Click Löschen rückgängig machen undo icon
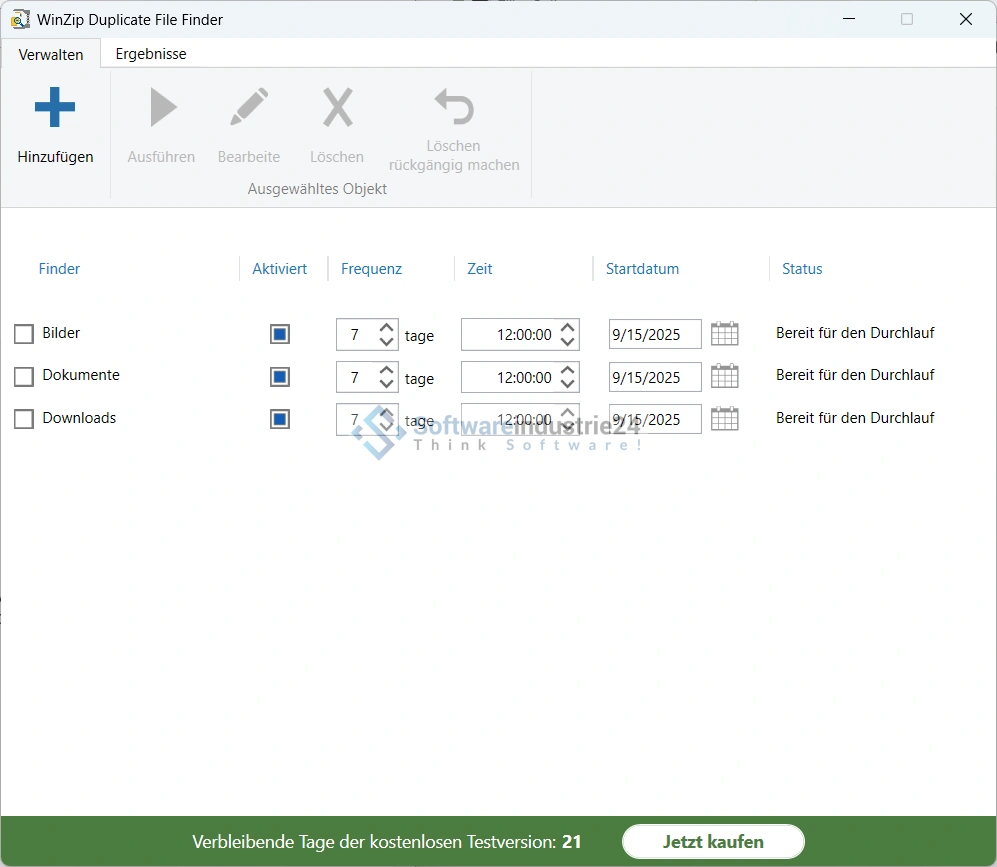Viewport: 997px width, 867px height. pos(454,106)
